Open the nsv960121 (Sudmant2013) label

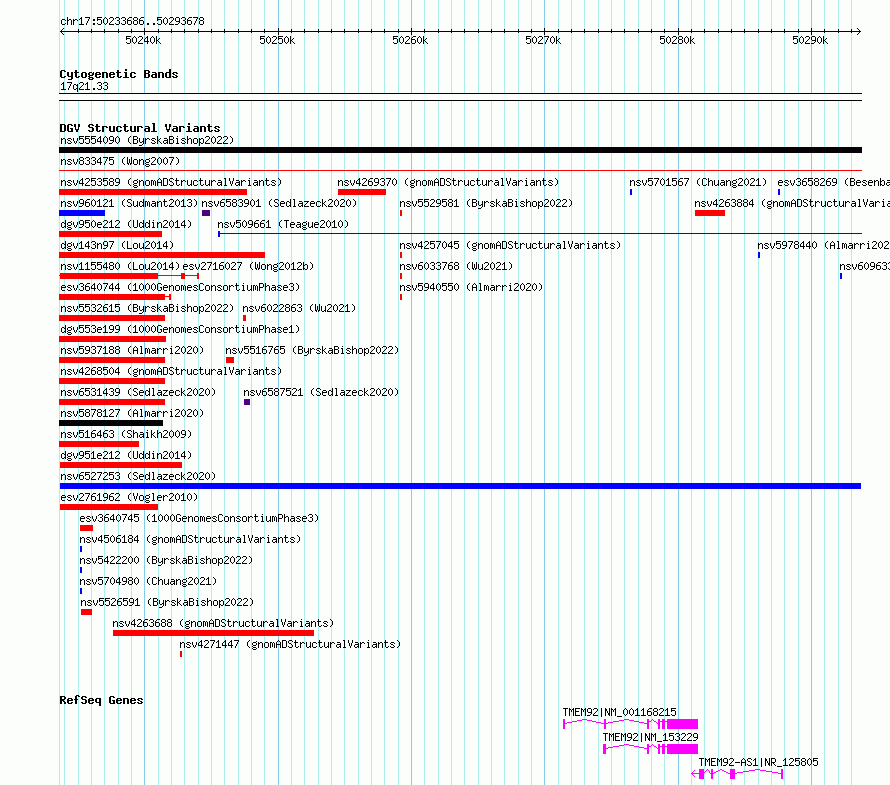129,203
